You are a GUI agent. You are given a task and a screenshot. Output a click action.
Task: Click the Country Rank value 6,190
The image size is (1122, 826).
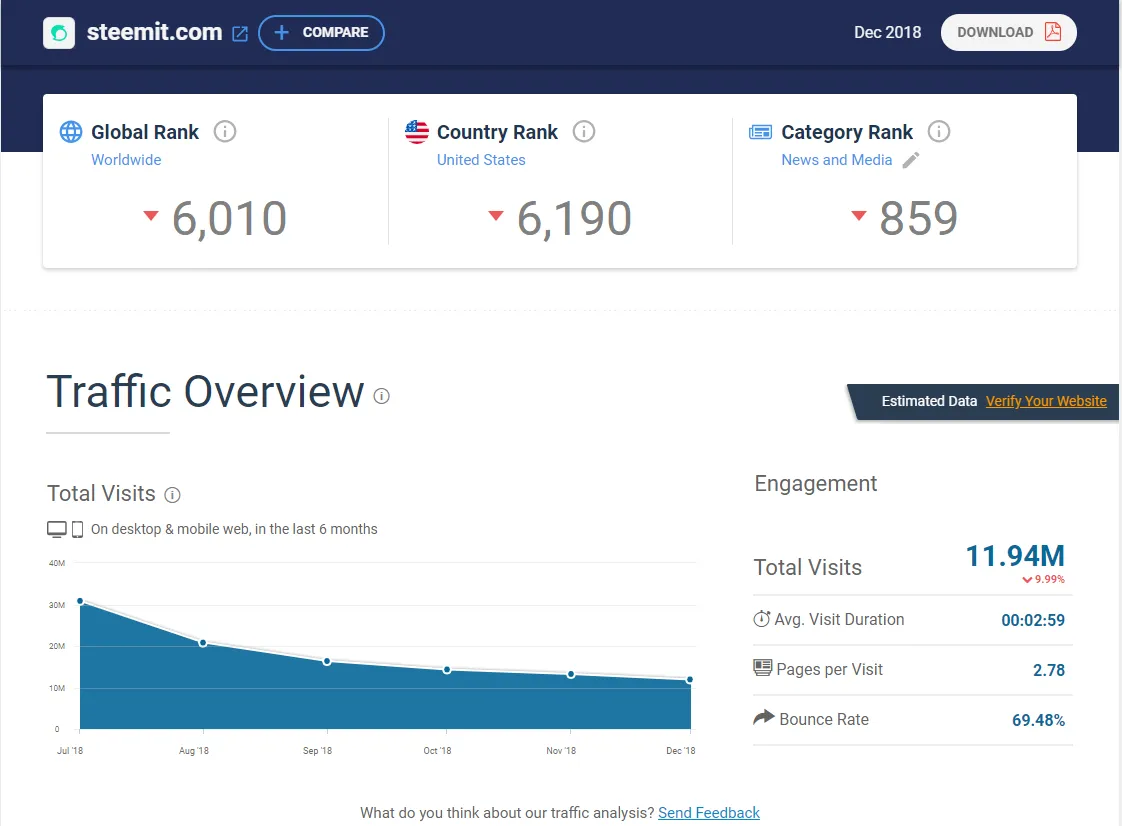[574, 218]
